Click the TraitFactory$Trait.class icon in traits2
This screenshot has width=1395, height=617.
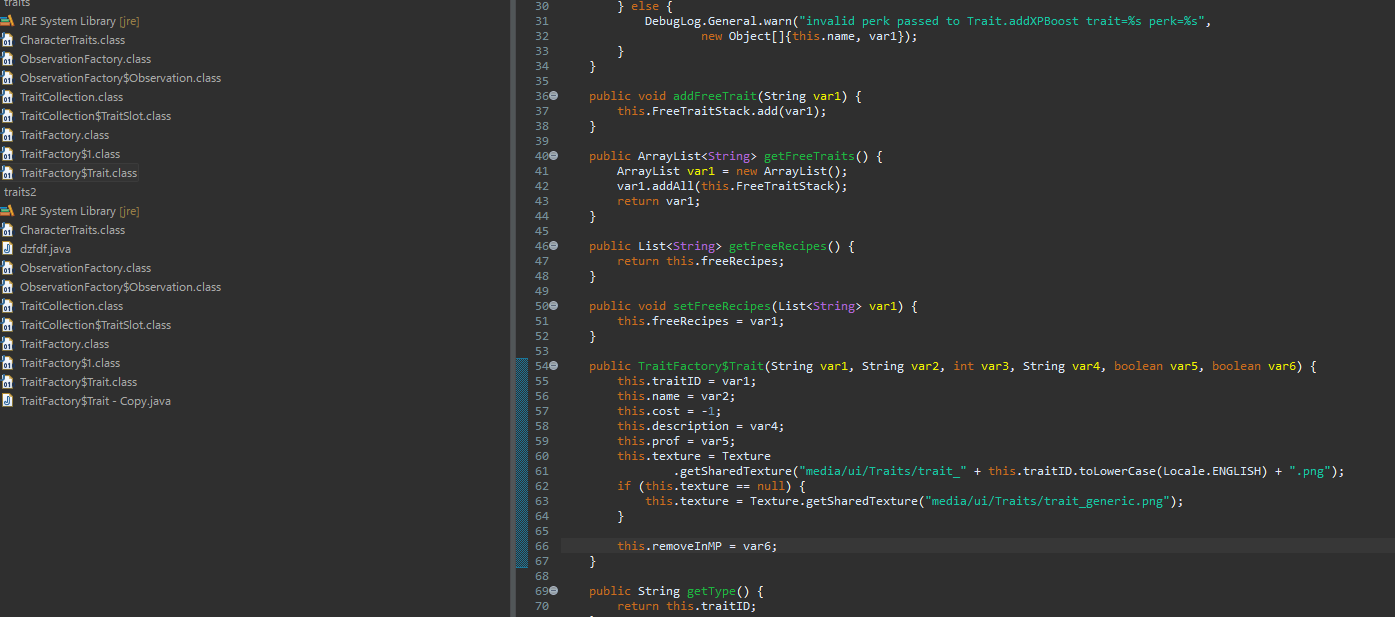click(8, 382)
